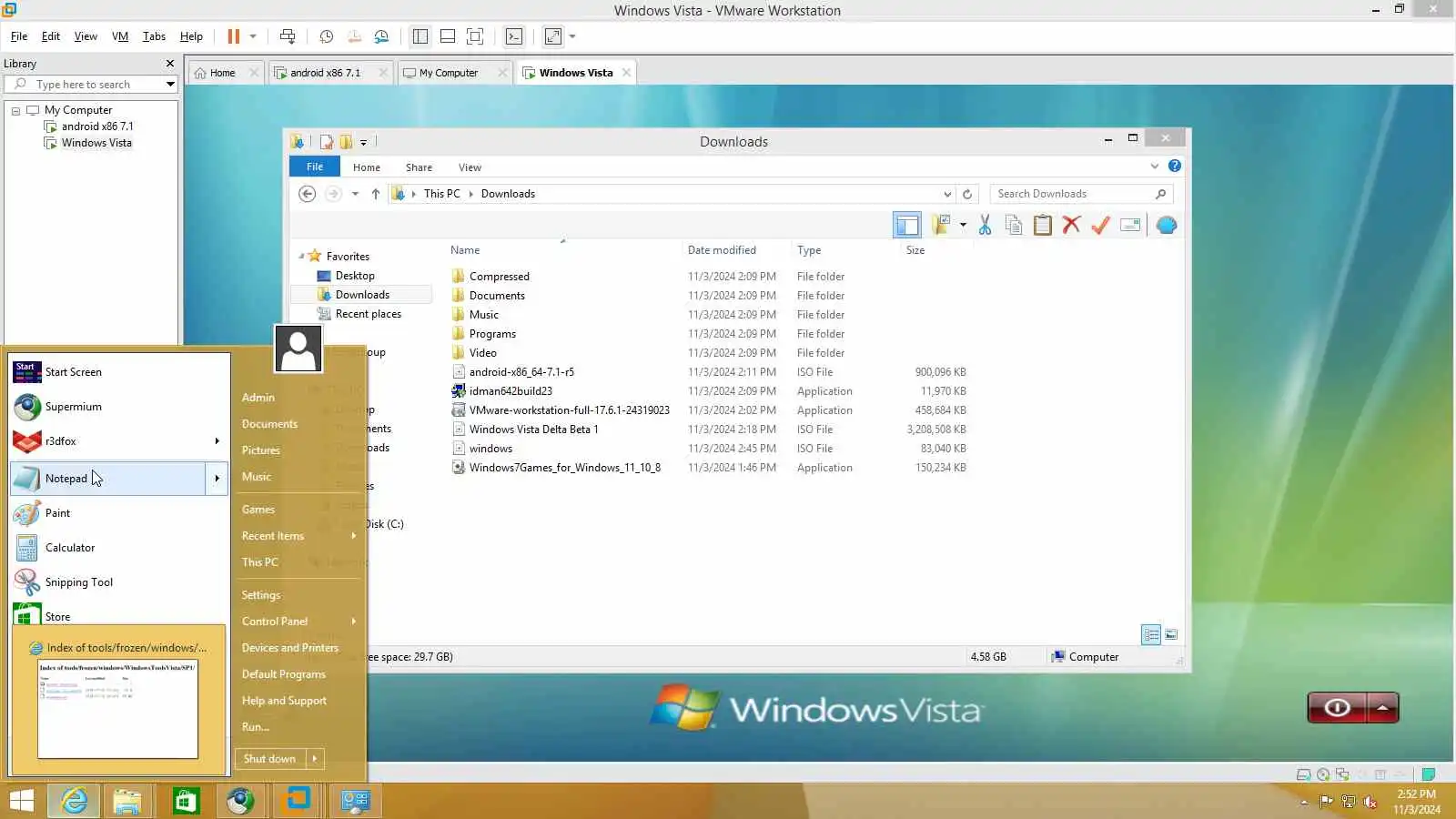Select Windows Vista in the library tree
1456x819 pixels.
coord(96,143)
